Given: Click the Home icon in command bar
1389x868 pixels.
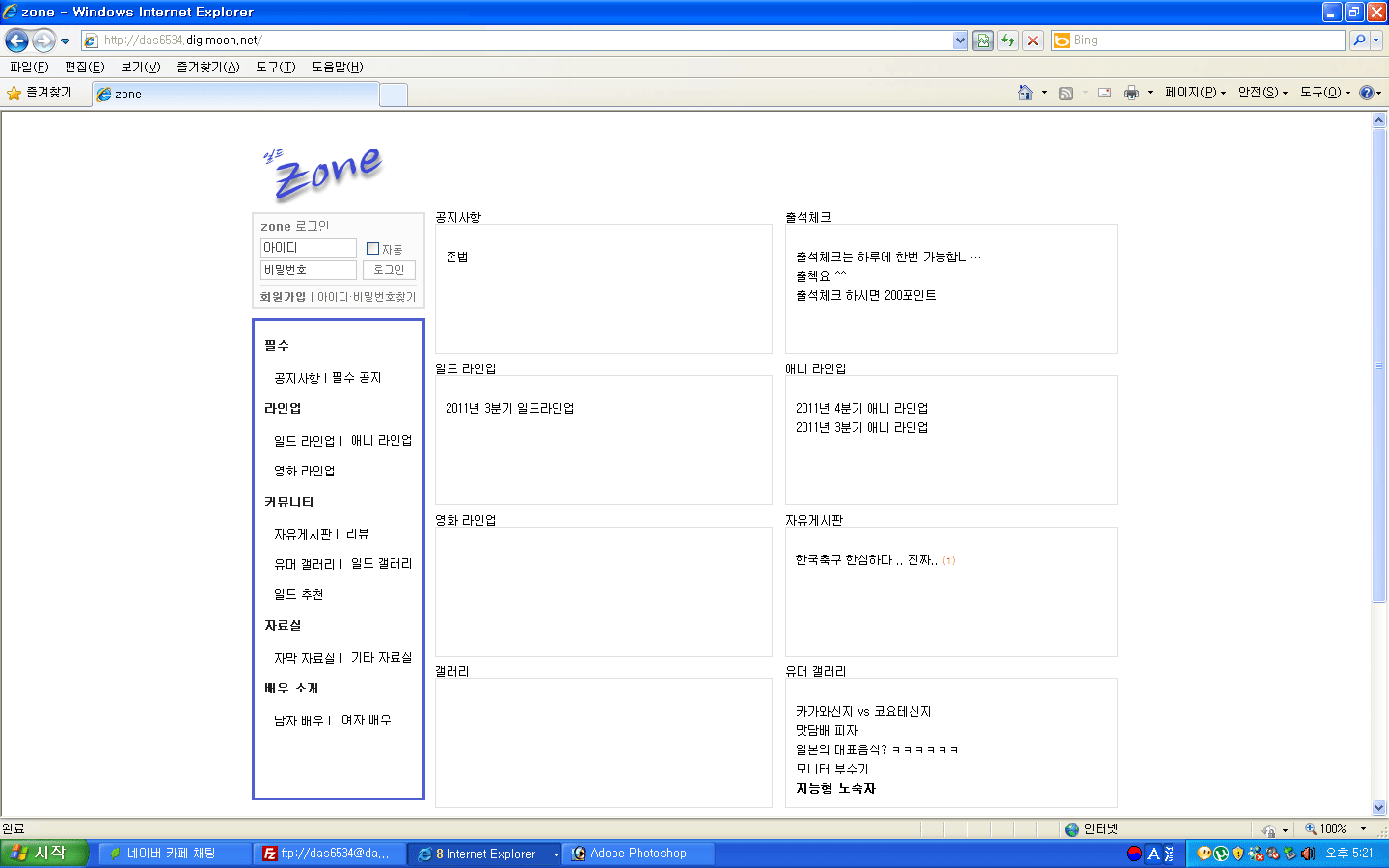Looking at the screenshot, I should point(1025,93).
